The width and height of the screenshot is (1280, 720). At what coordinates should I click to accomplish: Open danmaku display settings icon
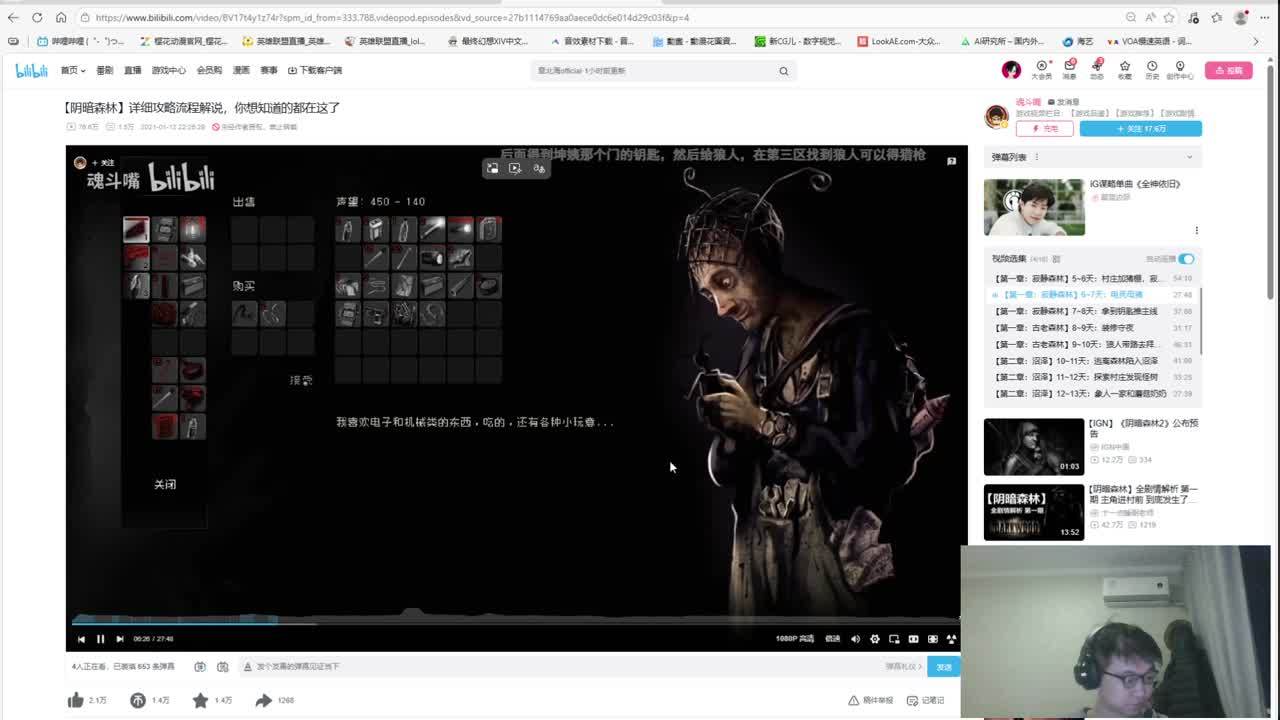222,666
